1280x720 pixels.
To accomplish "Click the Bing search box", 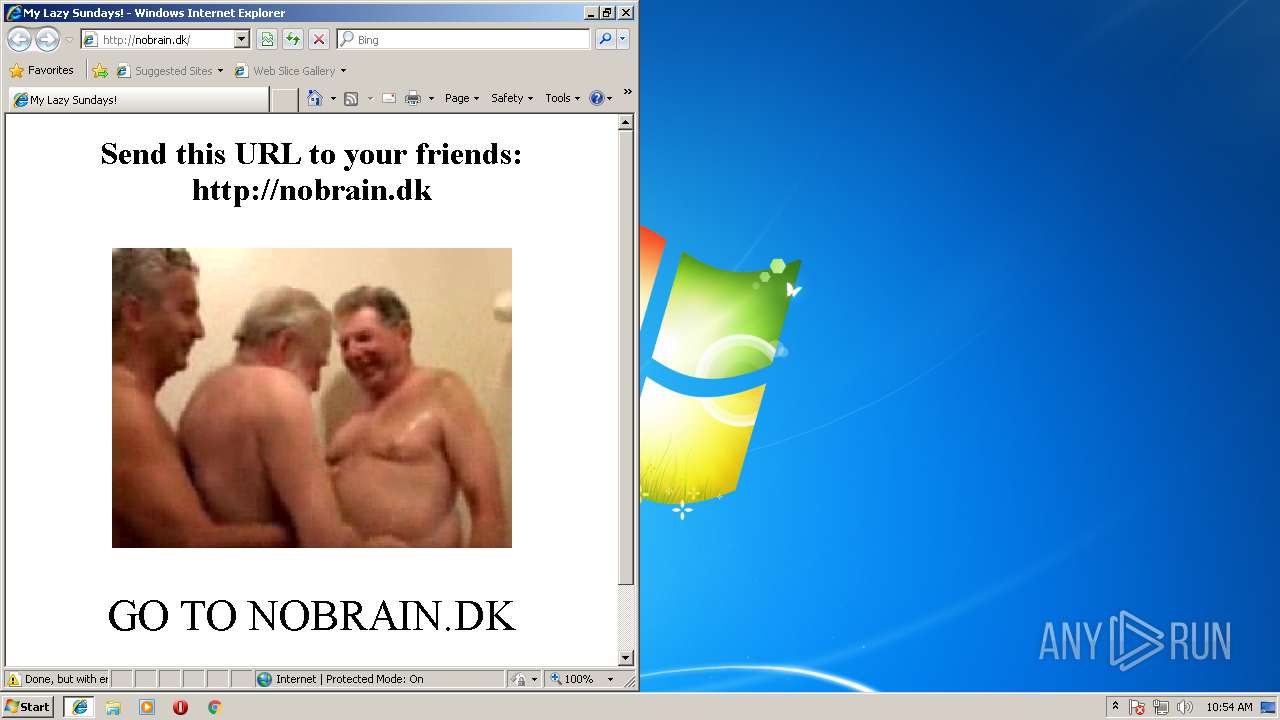I will [463, 40].
